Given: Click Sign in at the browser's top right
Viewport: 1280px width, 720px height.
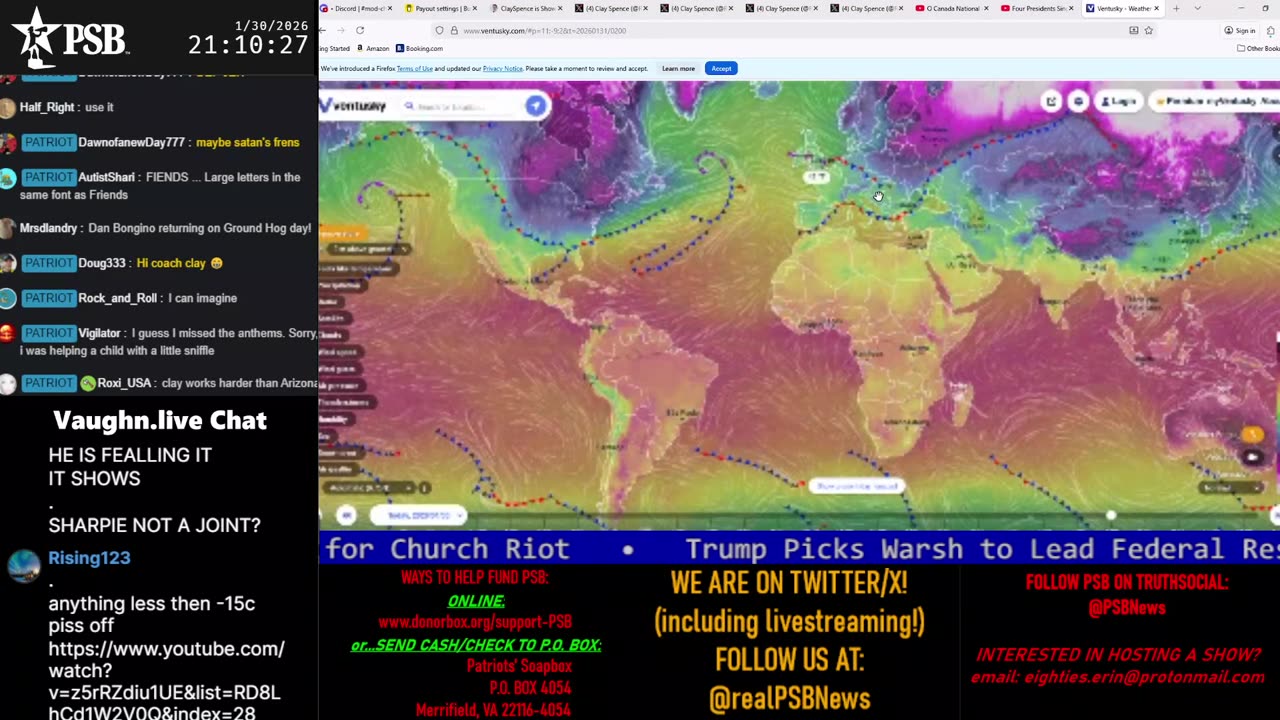Looking at the screenshot, I should 1240,30.
